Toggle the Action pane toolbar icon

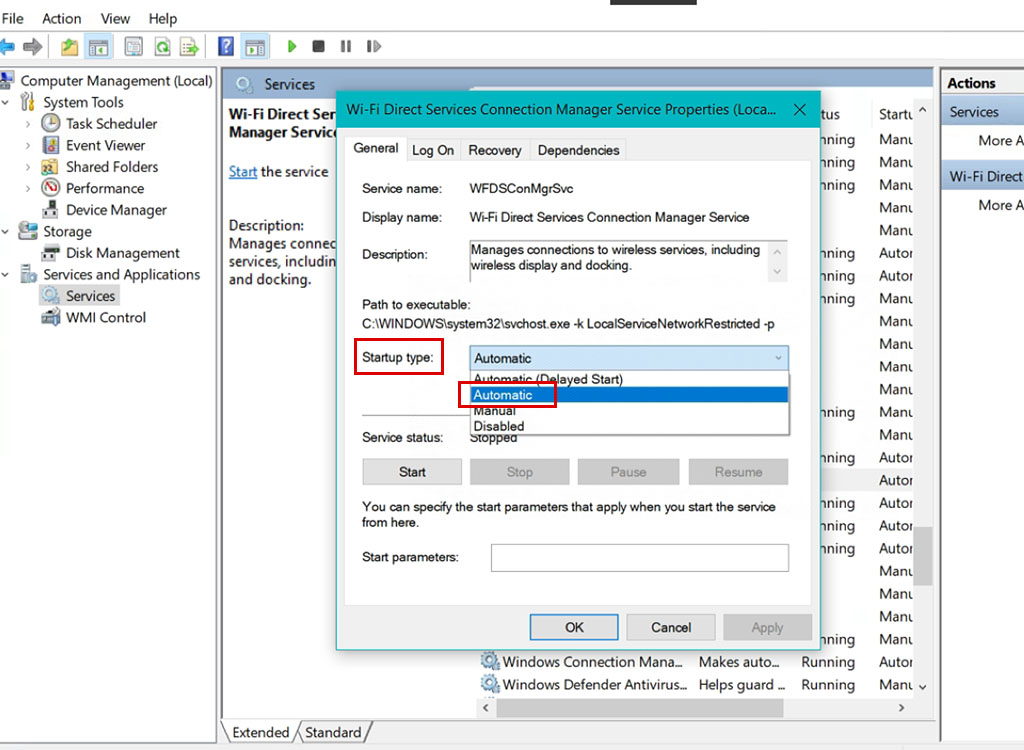click(255, 46)
